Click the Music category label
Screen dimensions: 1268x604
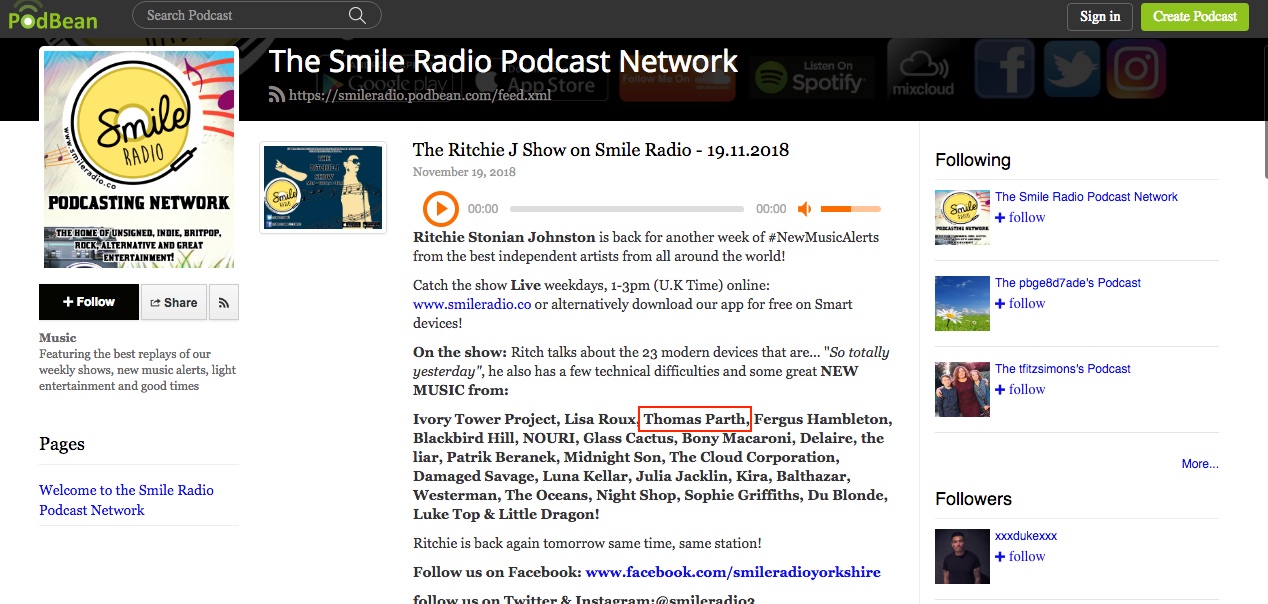pyautogui.click(x=58, y=338)
